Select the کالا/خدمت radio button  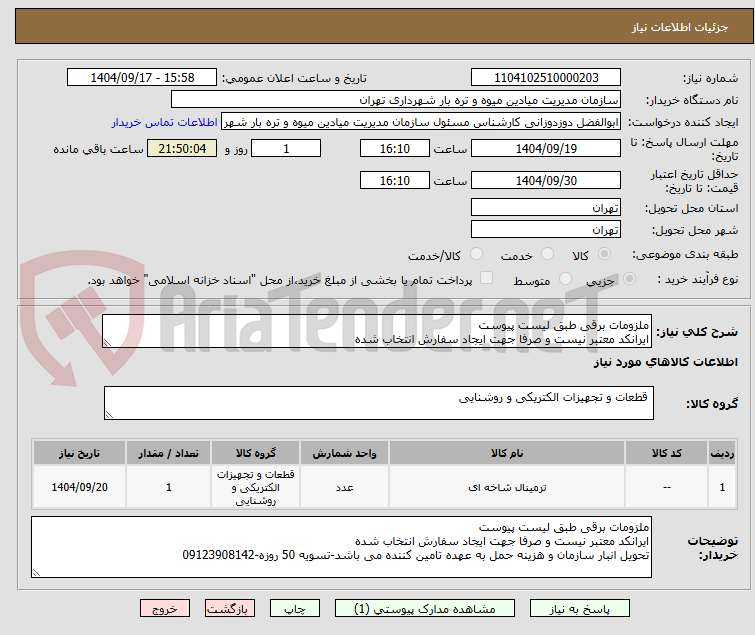(476, 254)
